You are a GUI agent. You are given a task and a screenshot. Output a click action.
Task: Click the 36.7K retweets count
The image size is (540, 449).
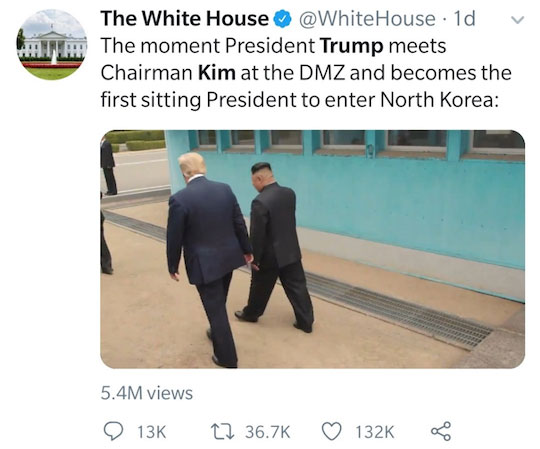point(268,432)
